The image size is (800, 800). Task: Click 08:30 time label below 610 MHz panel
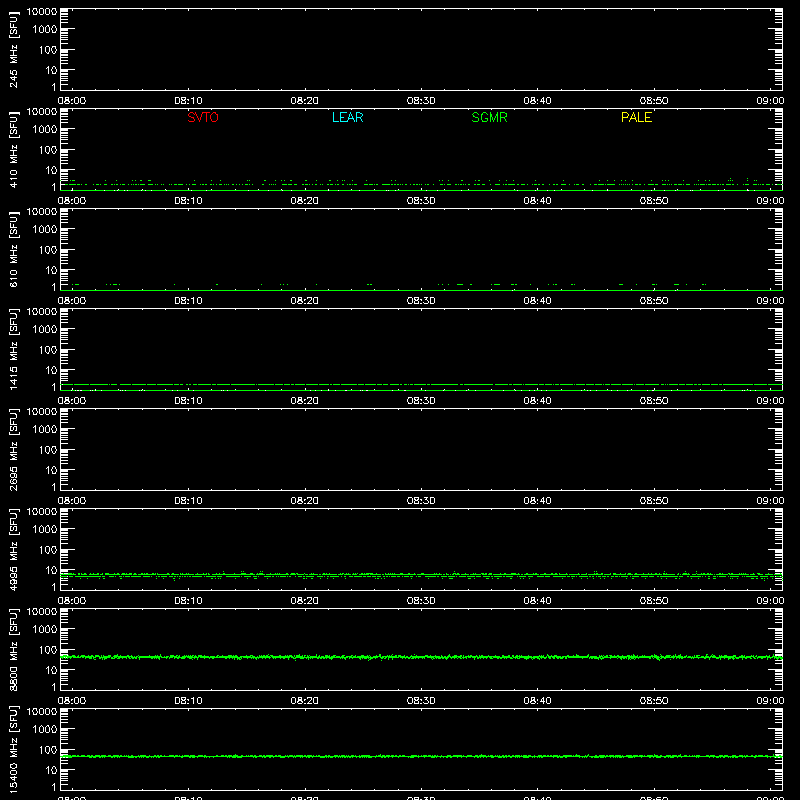coord(421,301)
